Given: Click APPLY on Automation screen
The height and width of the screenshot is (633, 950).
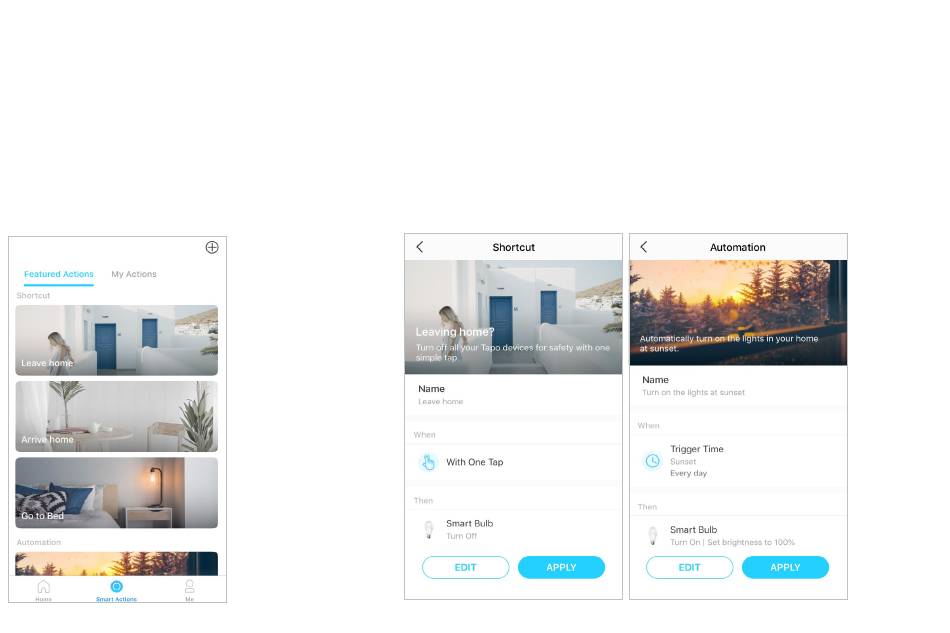Looking at the screenshot, I should click(785, 568).
